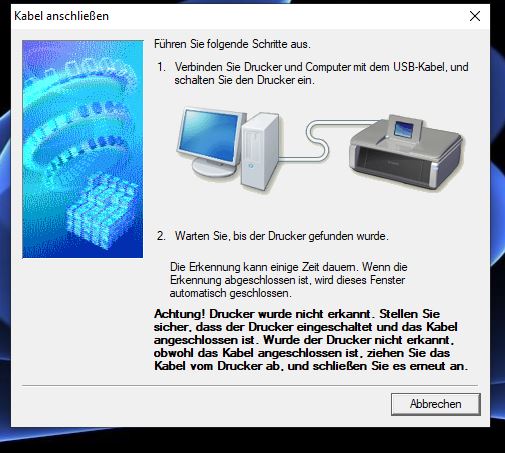Viewport: 505px width, 453px height.
Task: Click the power button on the PC tower
Action: click(251, 165)
